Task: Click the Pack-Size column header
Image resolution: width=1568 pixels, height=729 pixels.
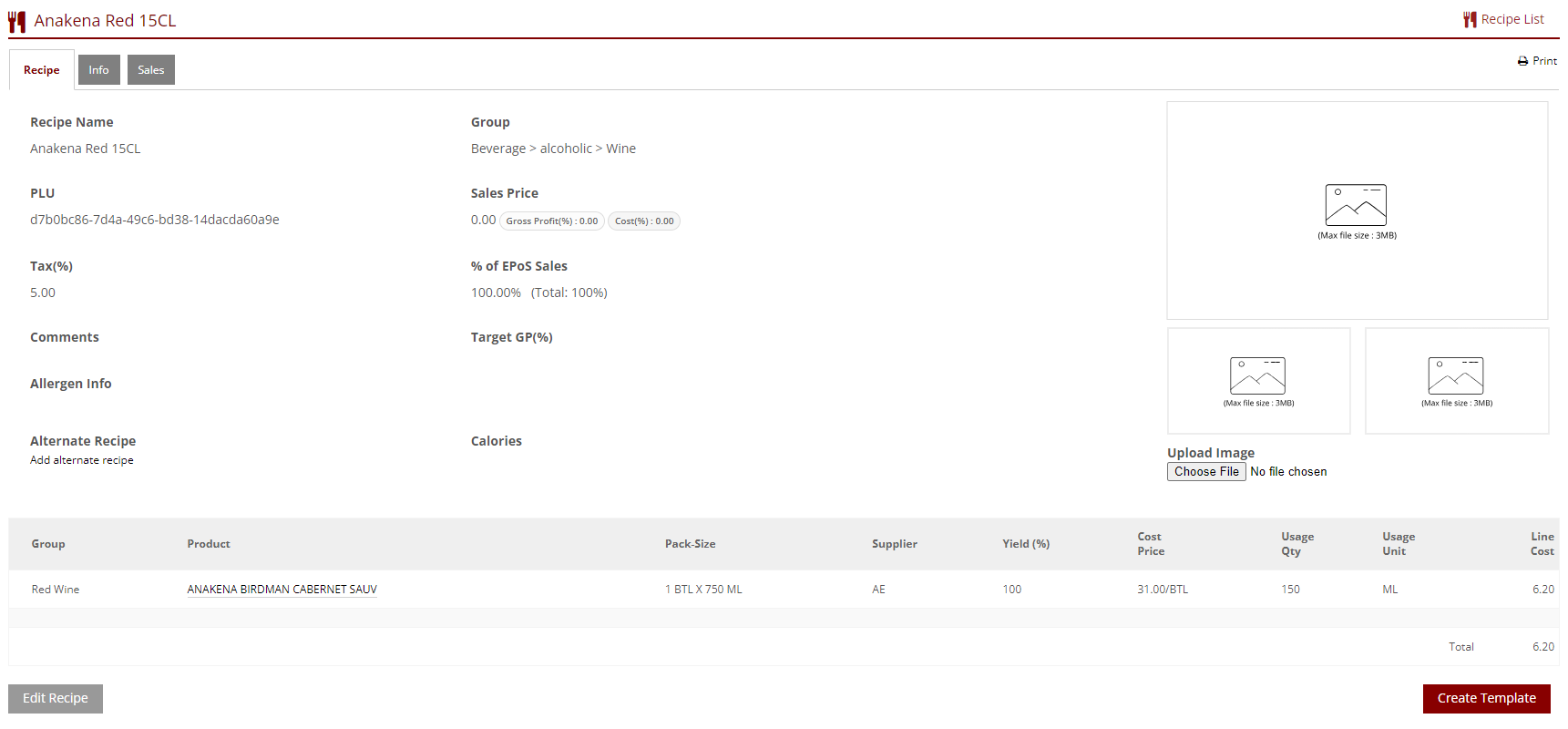Action: tap(690, 544)
